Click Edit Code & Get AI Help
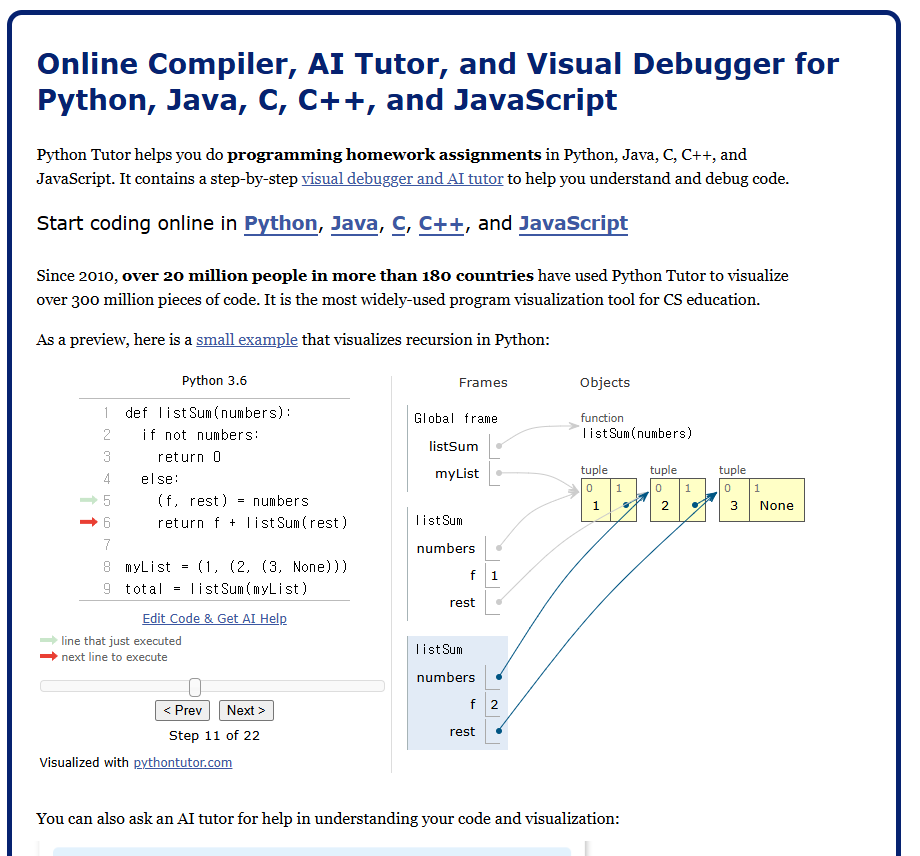Viewport: 920px width, 856px height. click(x=215, y=618)
